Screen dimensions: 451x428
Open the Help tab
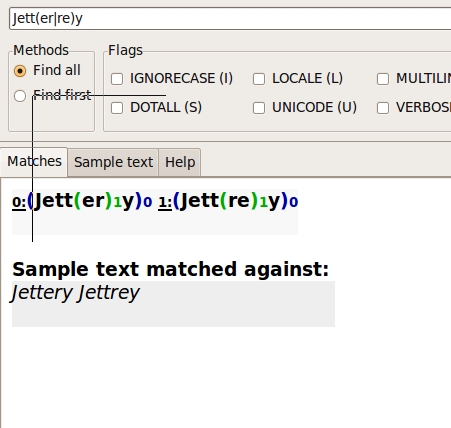pyautogui.click(x=180, y=163)
